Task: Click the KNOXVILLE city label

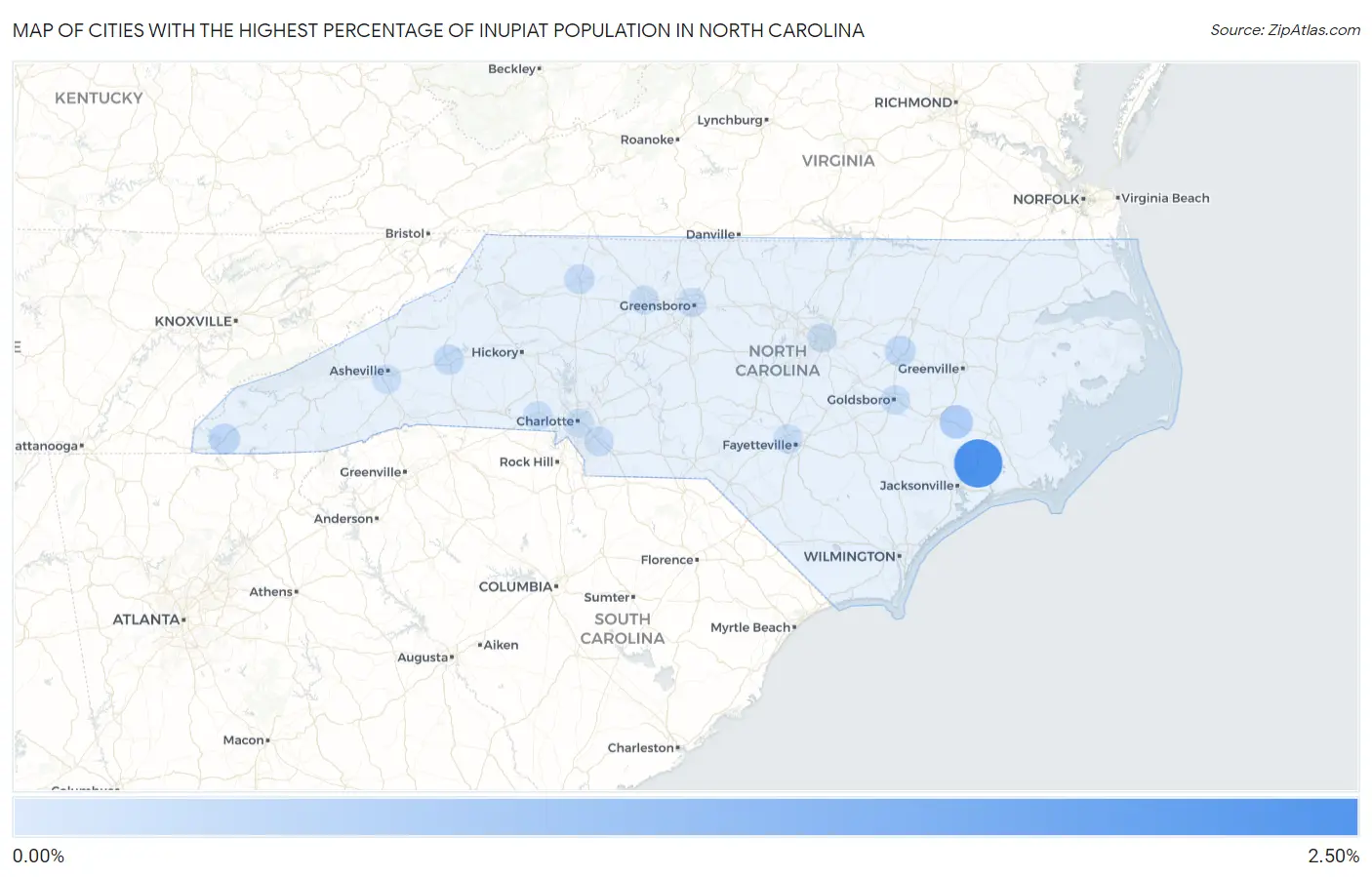Action: click(193, 321)
